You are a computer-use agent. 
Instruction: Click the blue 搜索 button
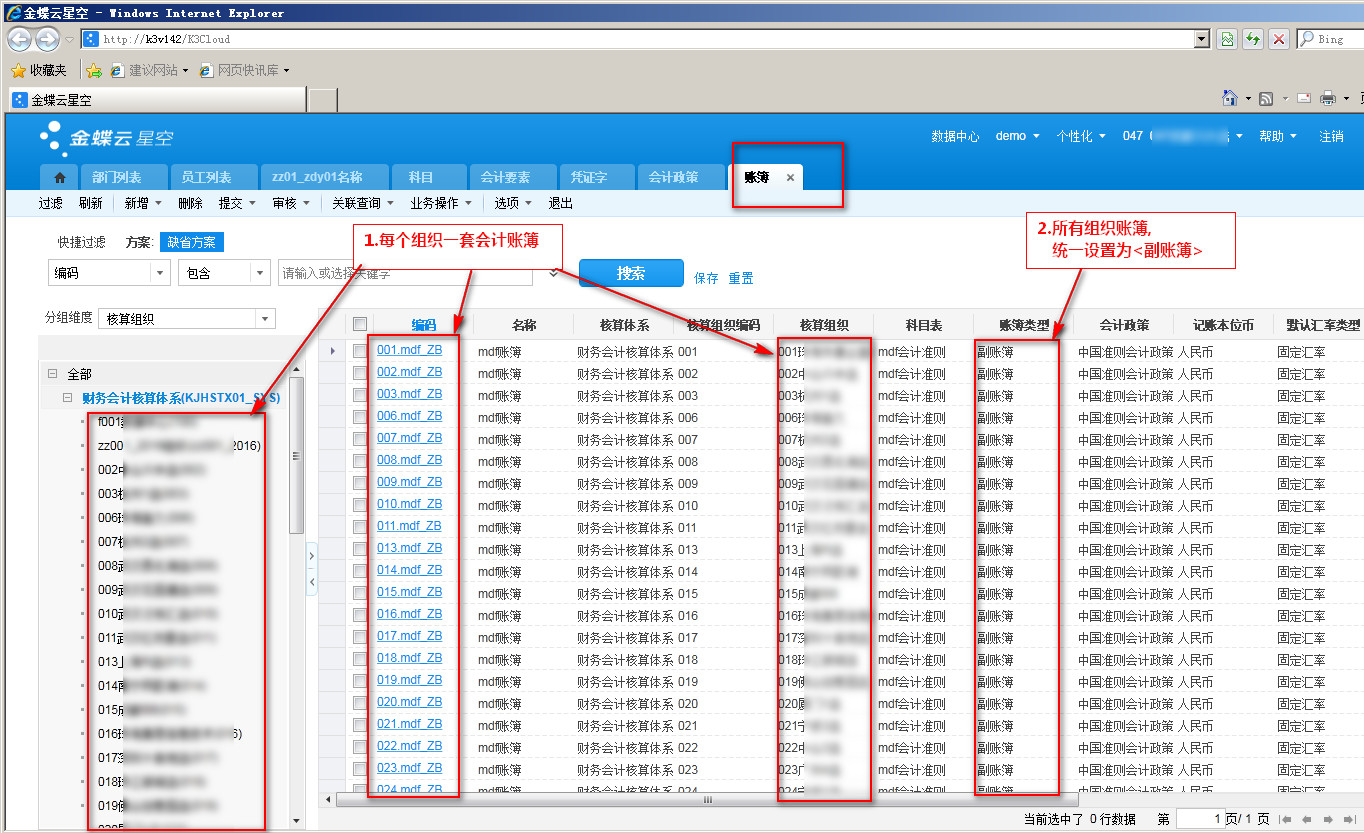tap(630, 273)
